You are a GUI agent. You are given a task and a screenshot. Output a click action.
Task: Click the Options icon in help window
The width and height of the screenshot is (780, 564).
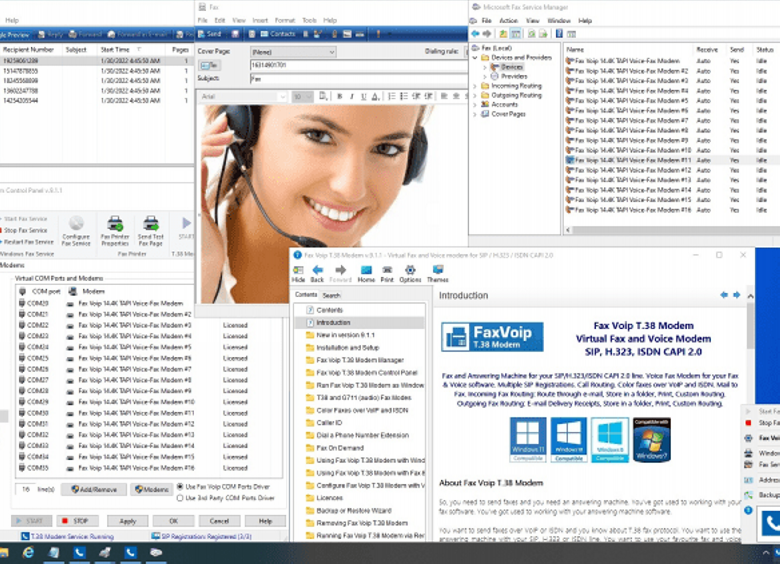pos(410,274)
